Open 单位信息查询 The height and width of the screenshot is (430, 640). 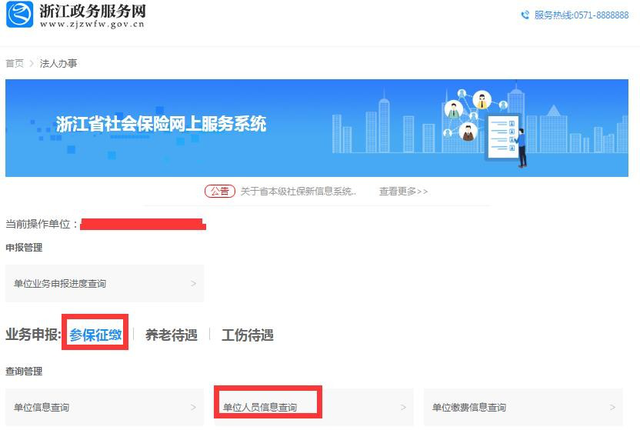point(104,407)
